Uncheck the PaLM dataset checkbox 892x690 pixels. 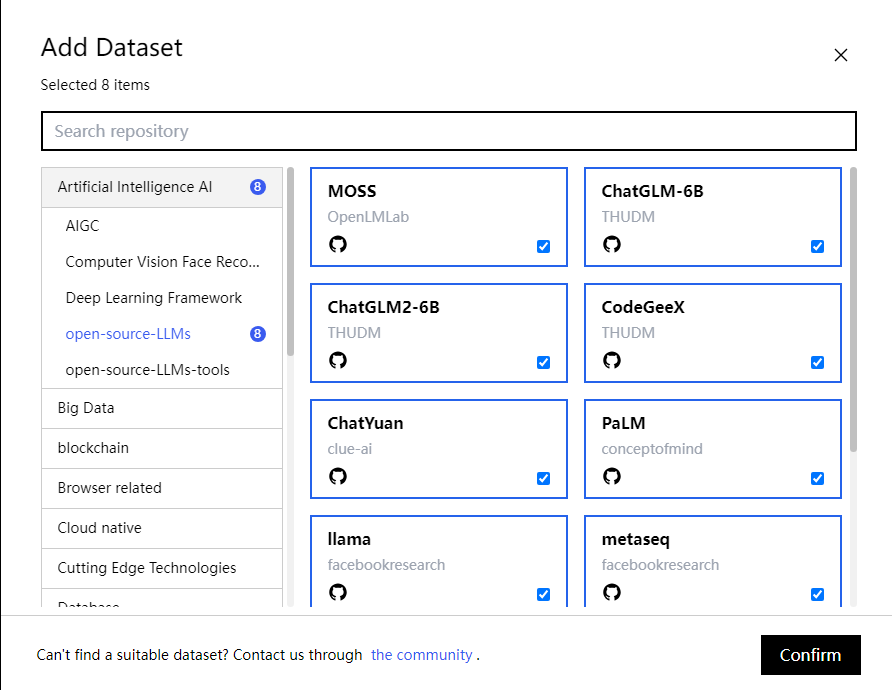click(817, 478)
